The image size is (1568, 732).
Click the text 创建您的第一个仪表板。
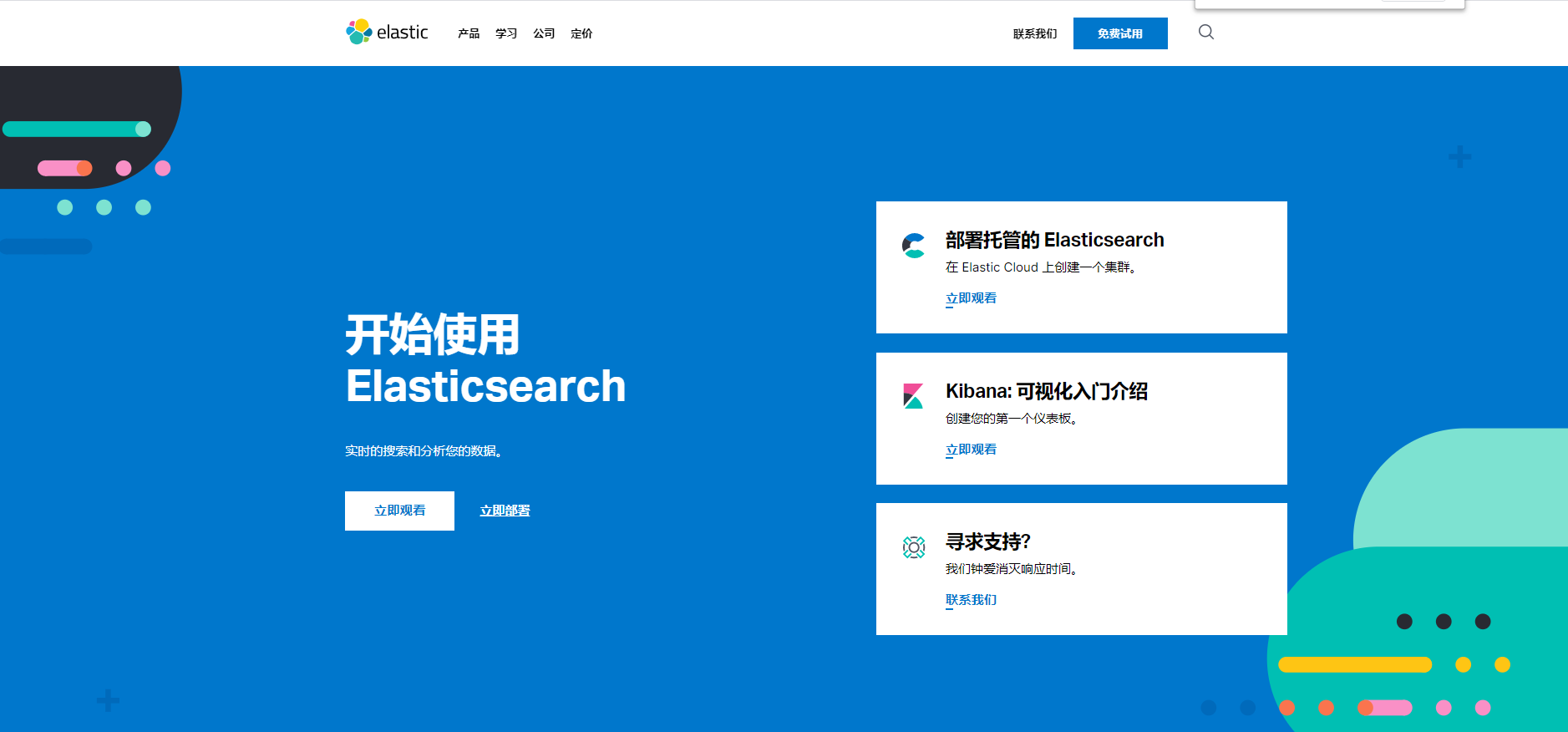[1012, 419]
